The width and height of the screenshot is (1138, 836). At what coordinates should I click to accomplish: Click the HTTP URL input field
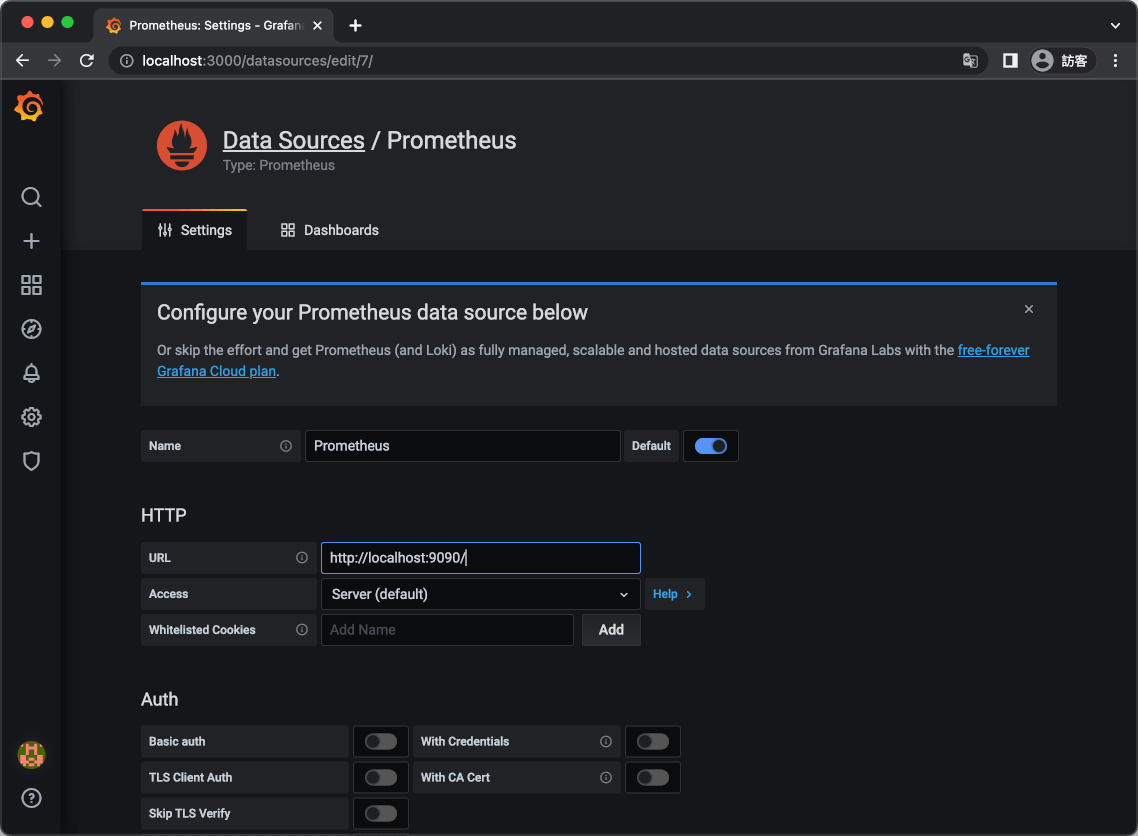[480, 558]
